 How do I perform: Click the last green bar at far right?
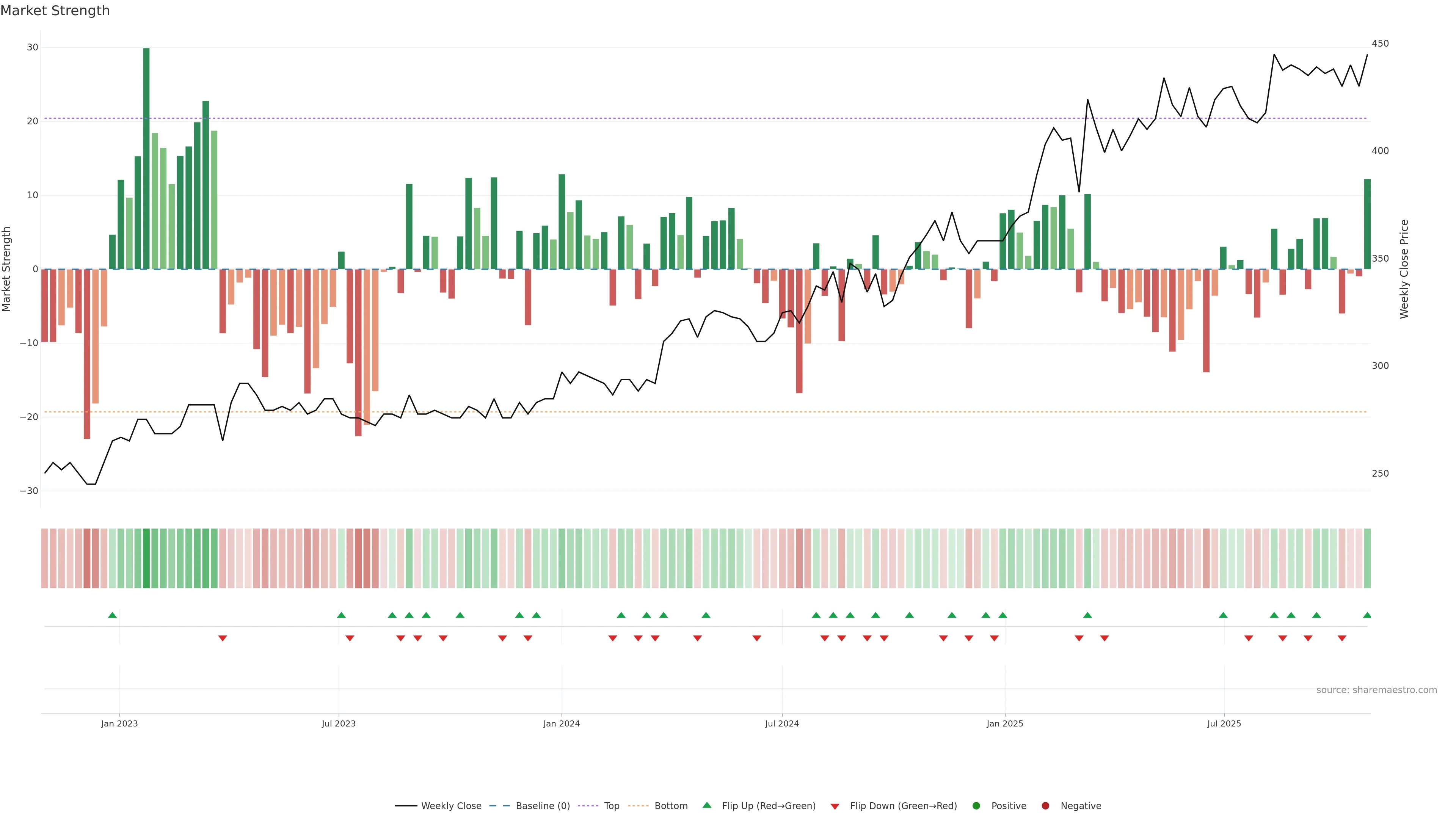point(1367,224)
